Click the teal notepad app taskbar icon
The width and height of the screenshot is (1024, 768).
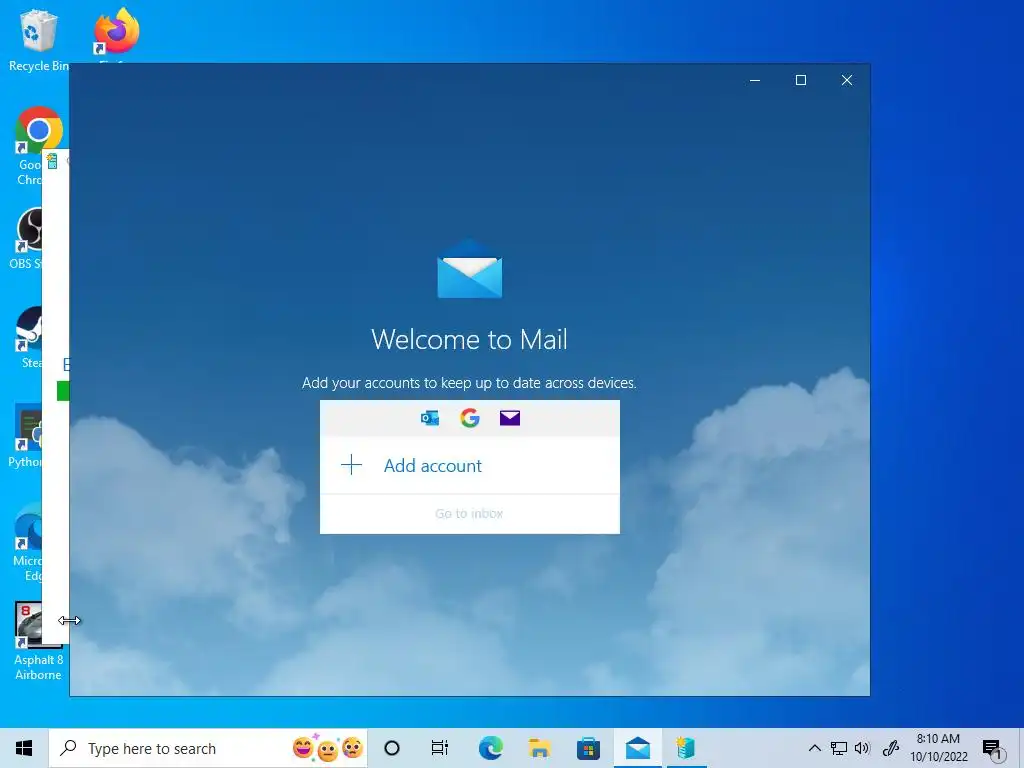tap(686, 748)
